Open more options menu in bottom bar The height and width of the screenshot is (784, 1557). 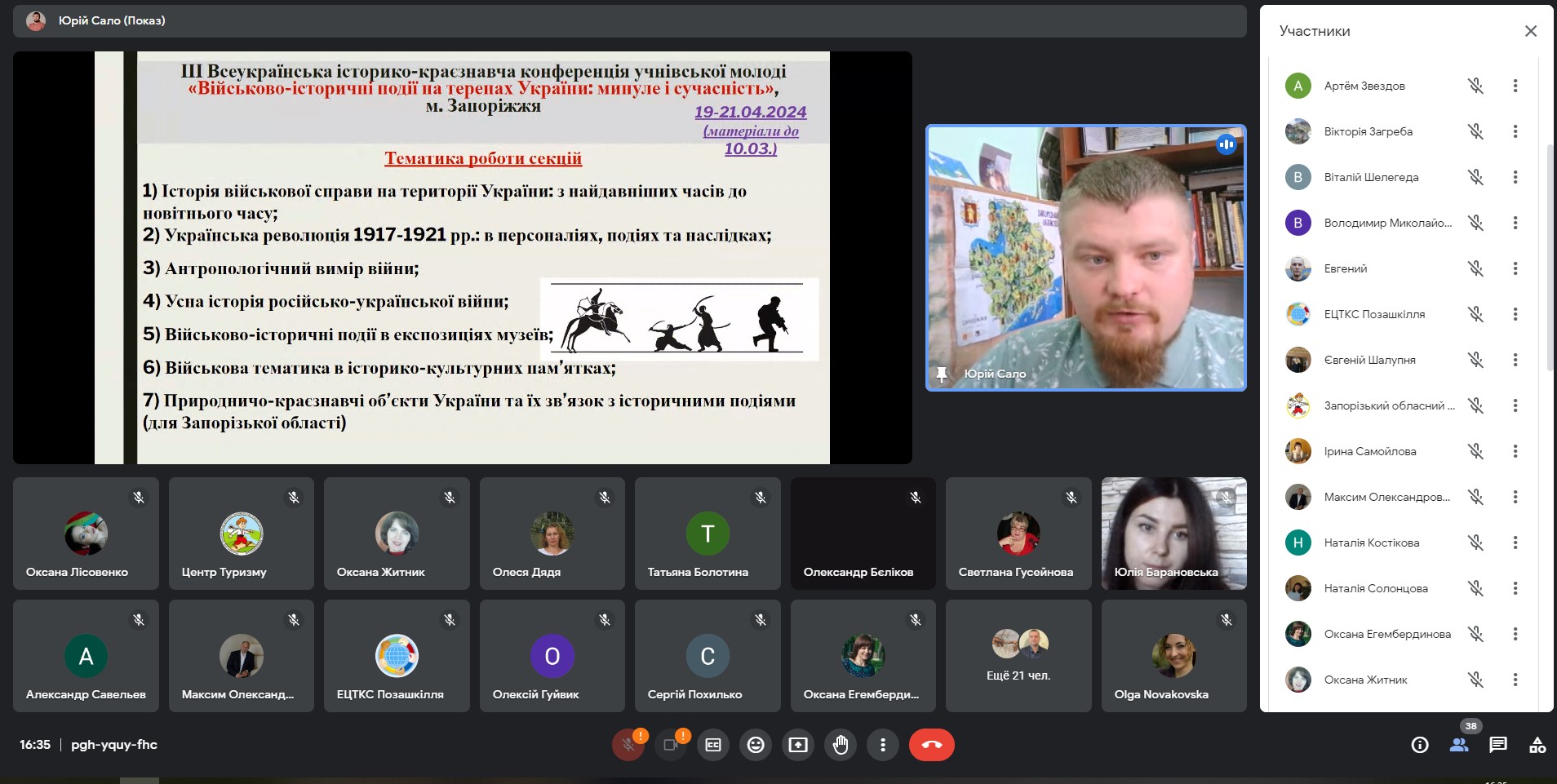(883, 745)
